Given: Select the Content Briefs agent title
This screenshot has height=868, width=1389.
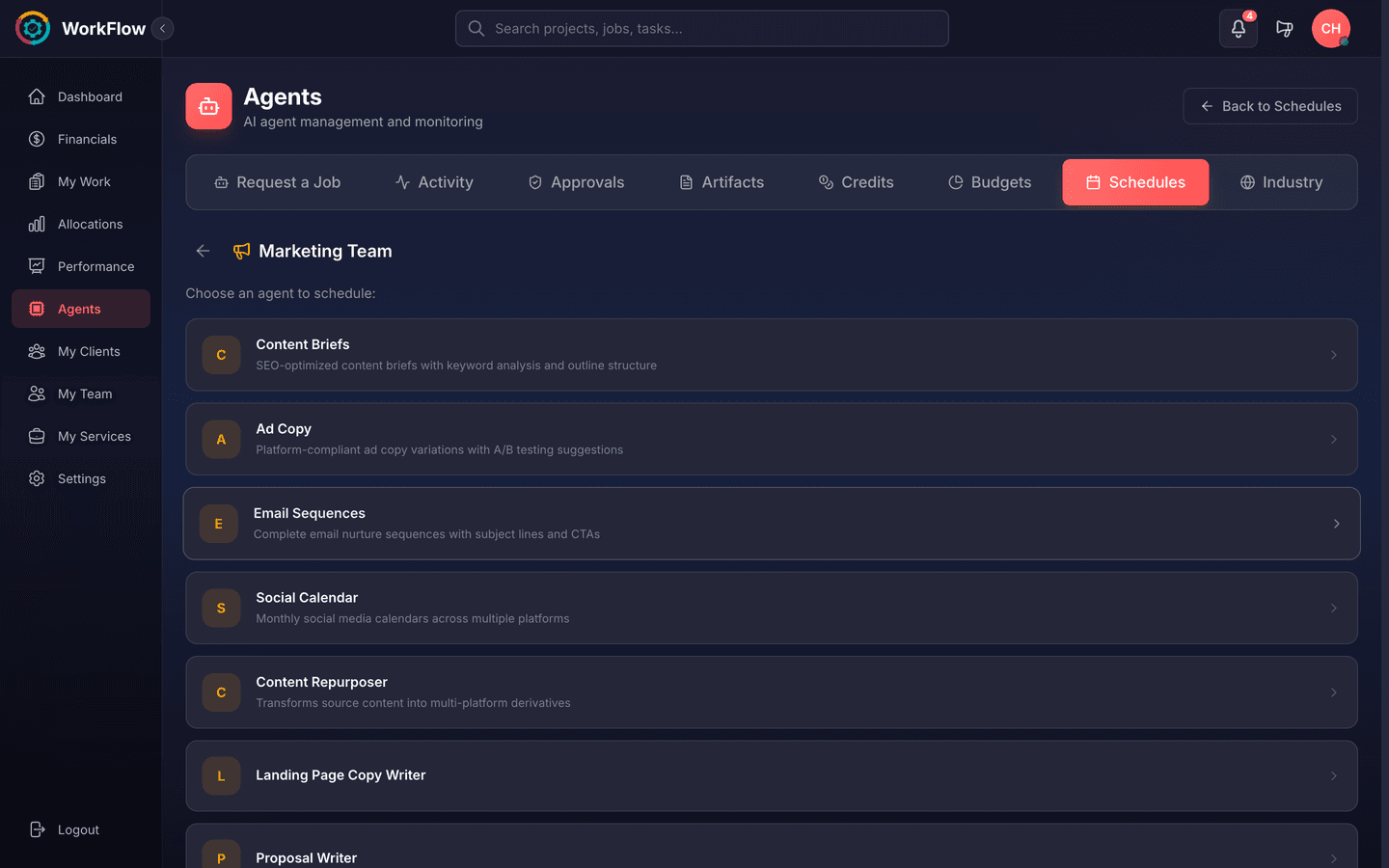Looking at the screenshot, I should [x=303, y=344].
